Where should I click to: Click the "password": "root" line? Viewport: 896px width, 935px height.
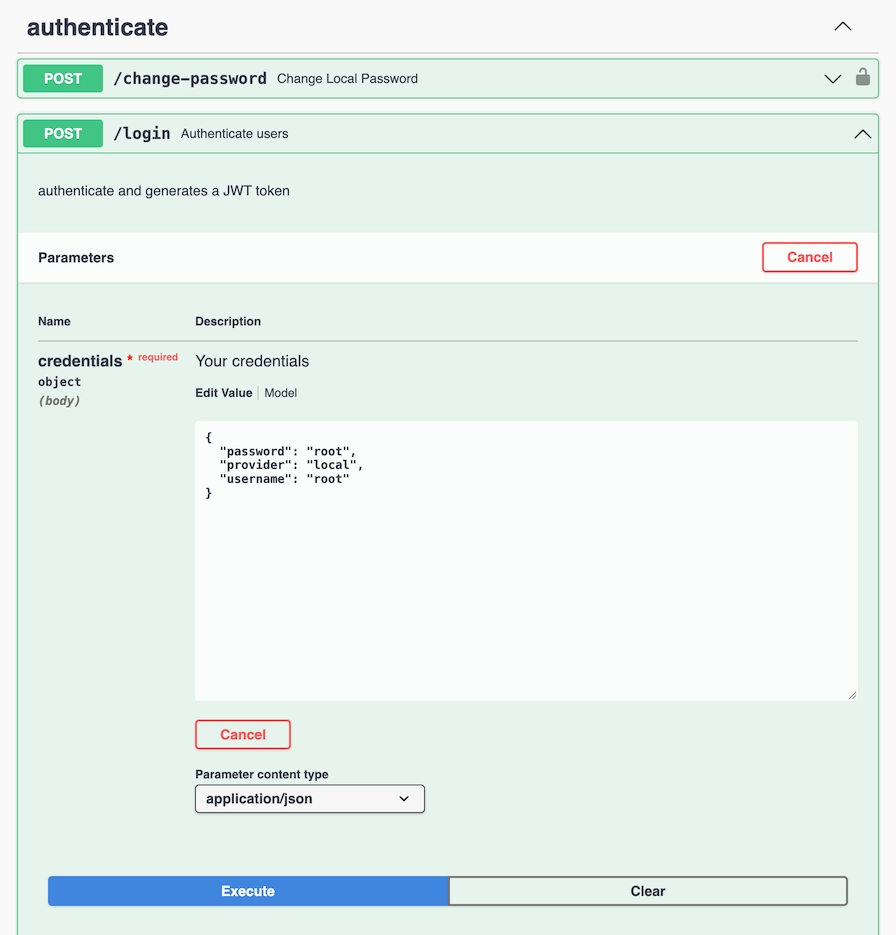[x=287, y=451]
